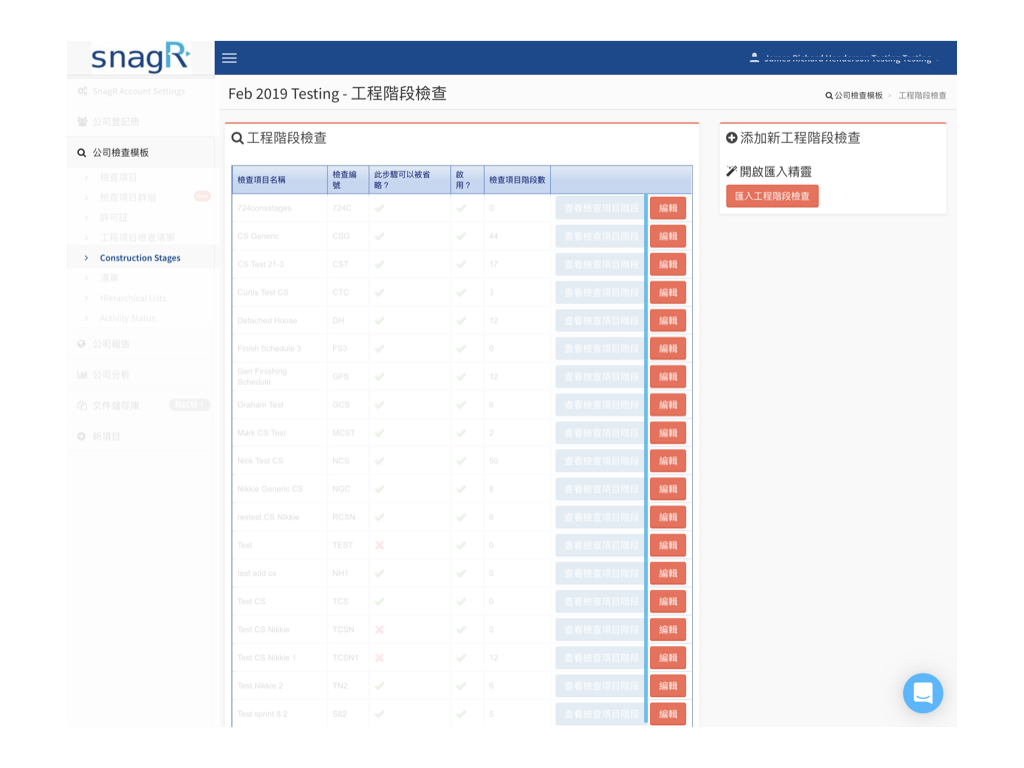
Task: Edit the Graham Test row
Action: [x=667, y=405]
